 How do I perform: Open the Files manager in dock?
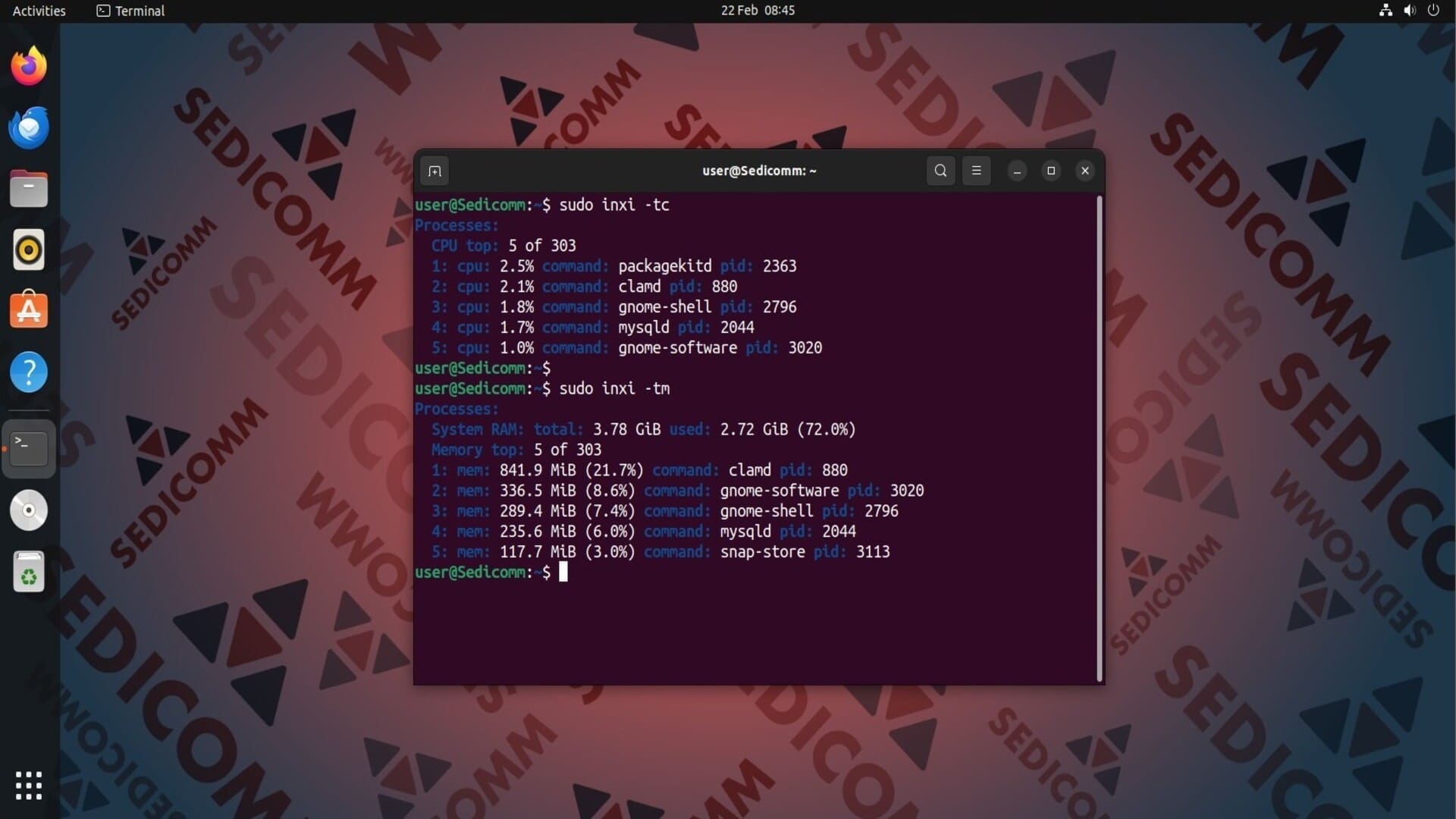29,188
